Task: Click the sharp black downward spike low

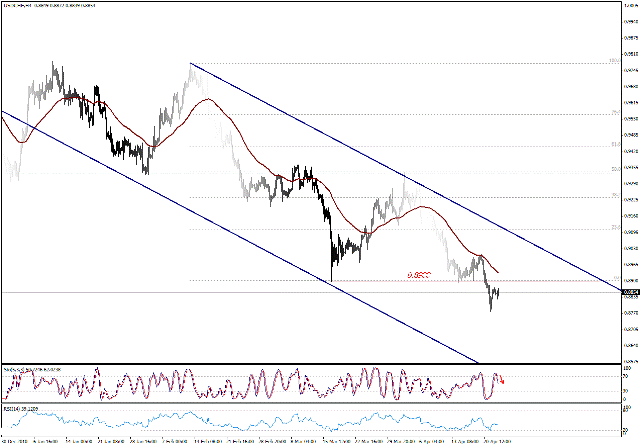Action: point(330,280)
